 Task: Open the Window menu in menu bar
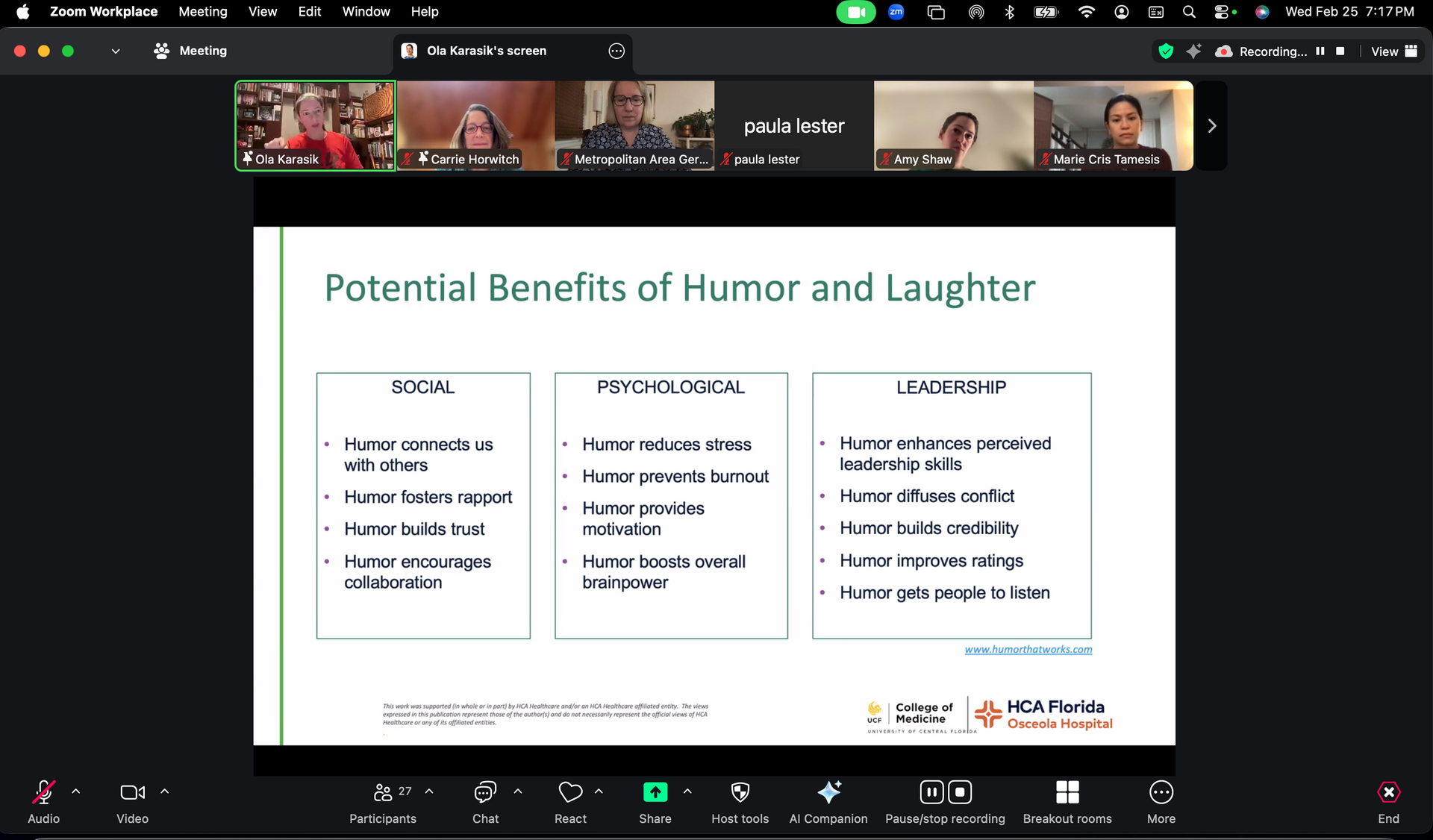tap(366, 12)
